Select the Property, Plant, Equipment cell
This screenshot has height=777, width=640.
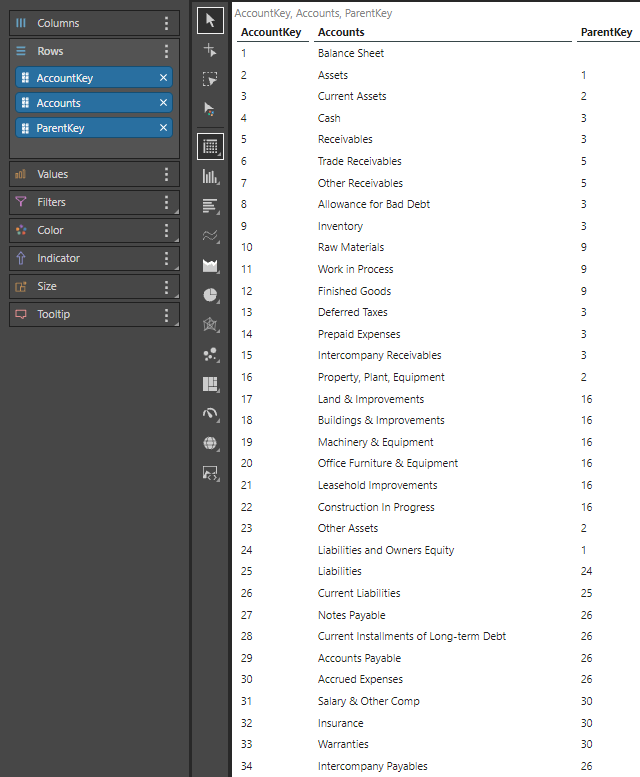click(x=381, y=377)
